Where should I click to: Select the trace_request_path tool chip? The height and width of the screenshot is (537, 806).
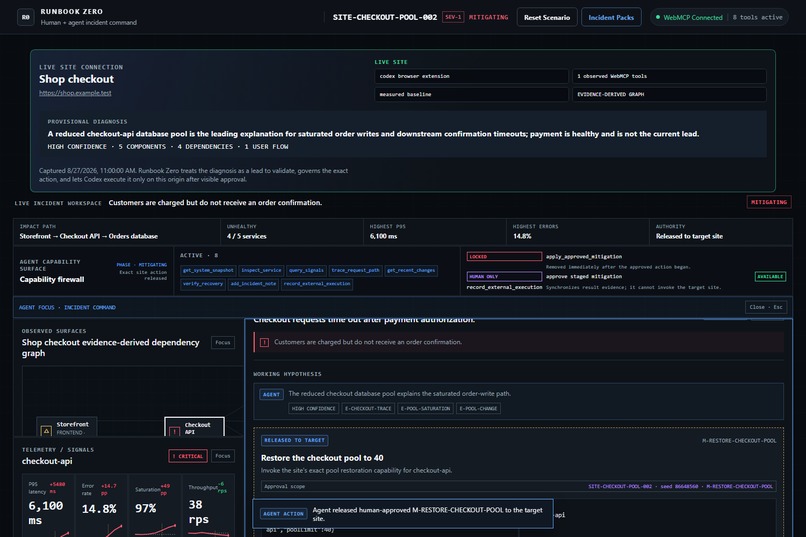[x=355, y=270]
